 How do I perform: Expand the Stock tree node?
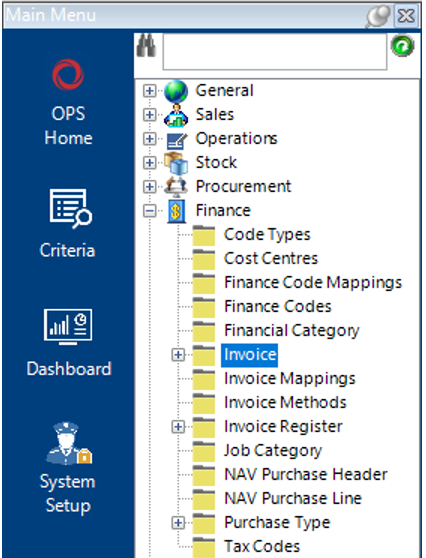pyautogui.click(x=149, y=163)
